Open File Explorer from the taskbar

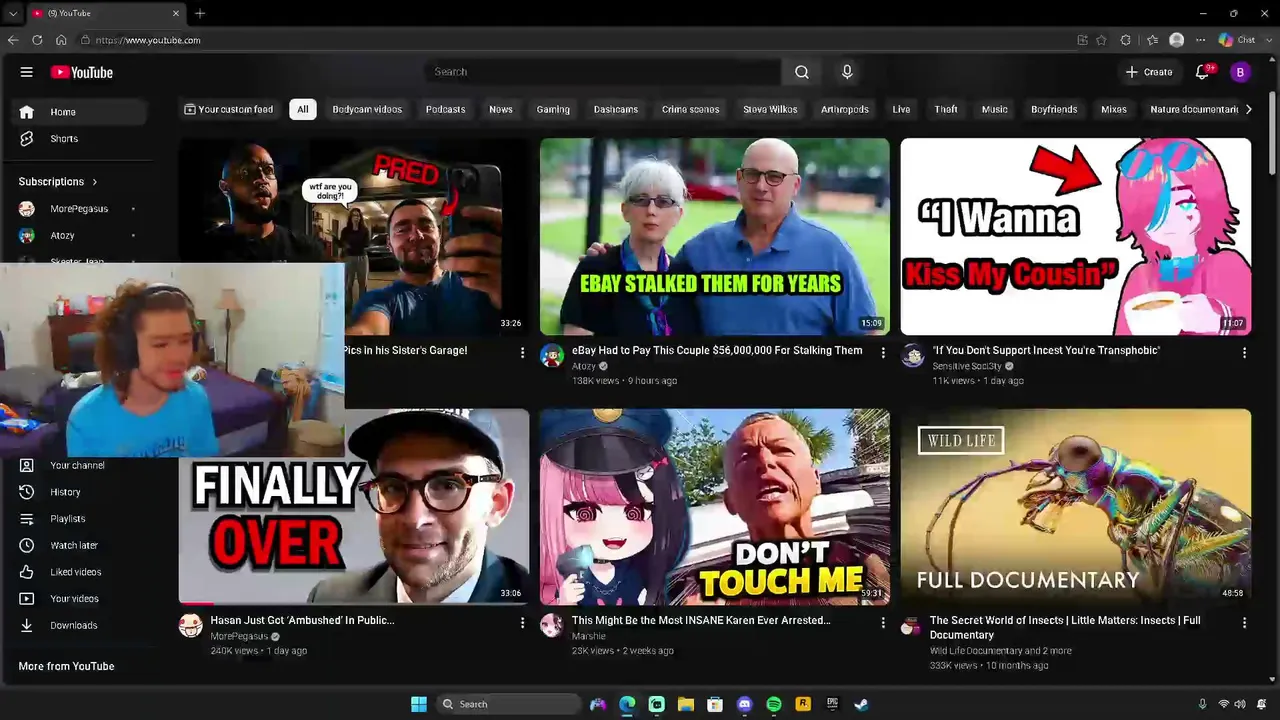[x=686, y=704]
